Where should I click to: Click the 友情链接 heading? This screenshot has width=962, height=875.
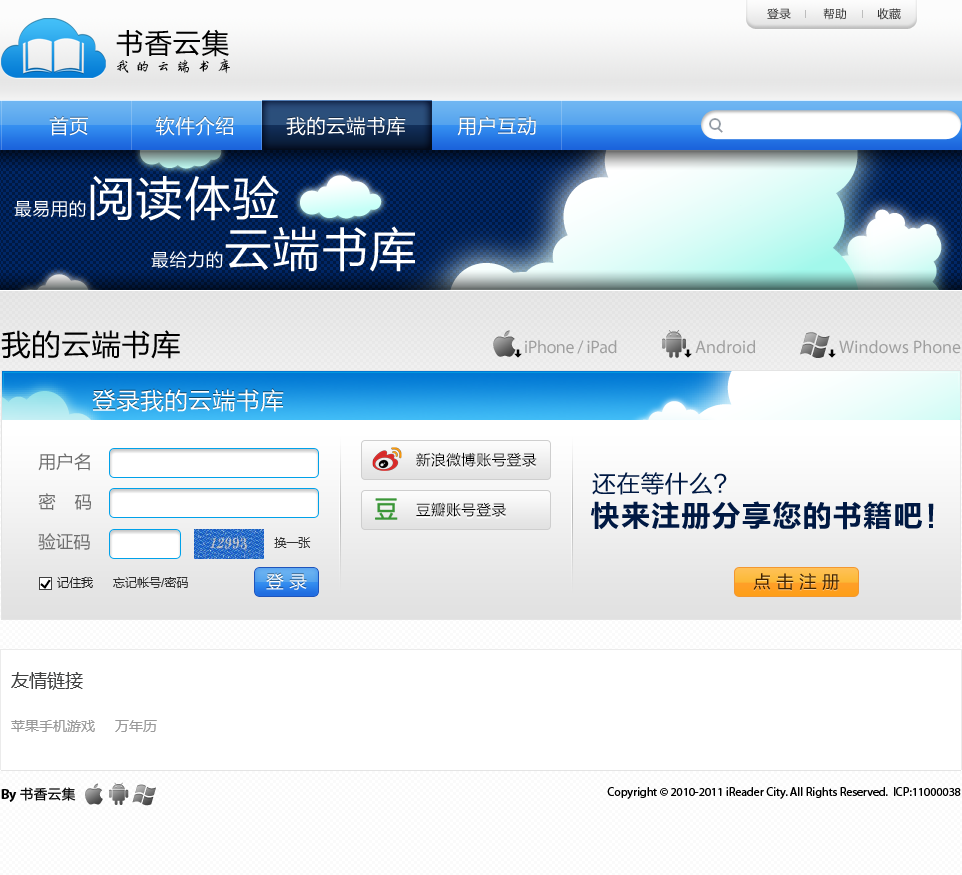click(x=47, y=680)
